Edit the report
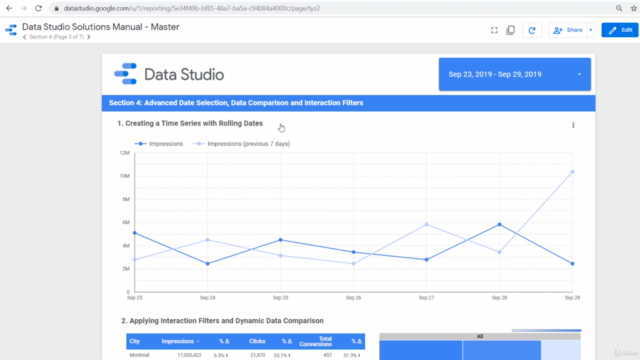Viewport: 640px width, 360px height. [x=620, y=30]
